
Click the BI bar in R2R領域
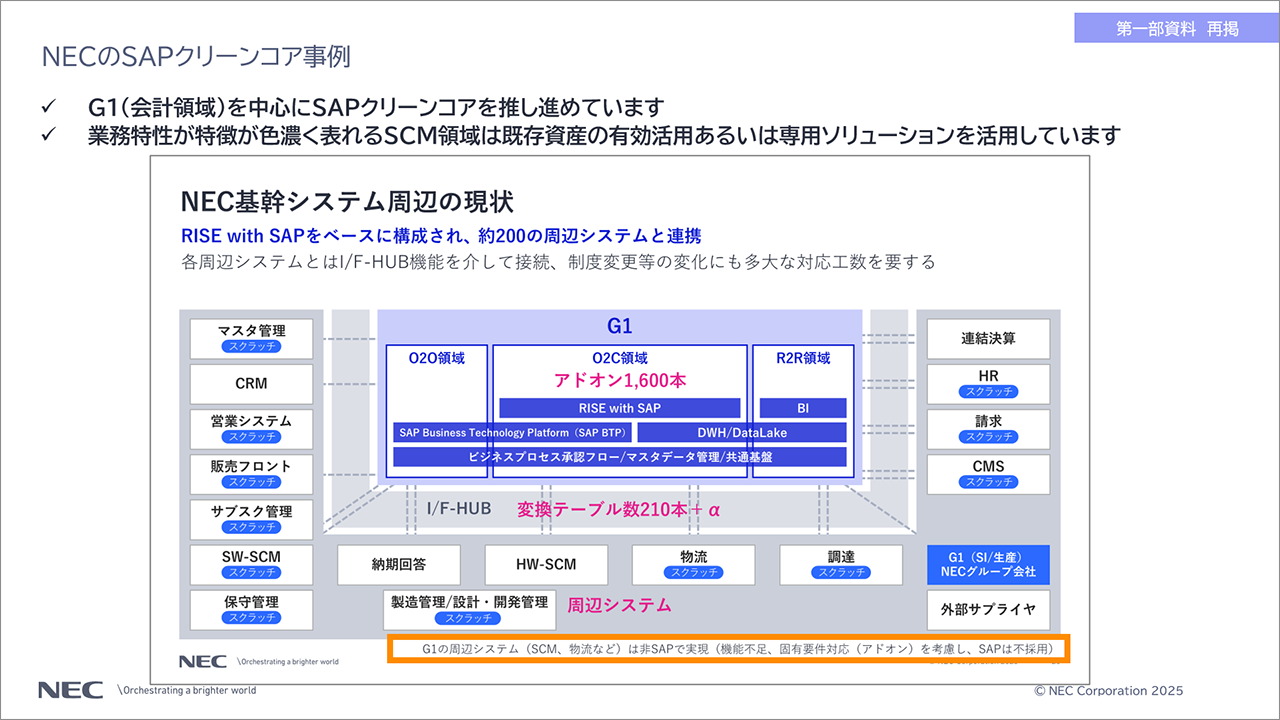(x=802, y=408)
